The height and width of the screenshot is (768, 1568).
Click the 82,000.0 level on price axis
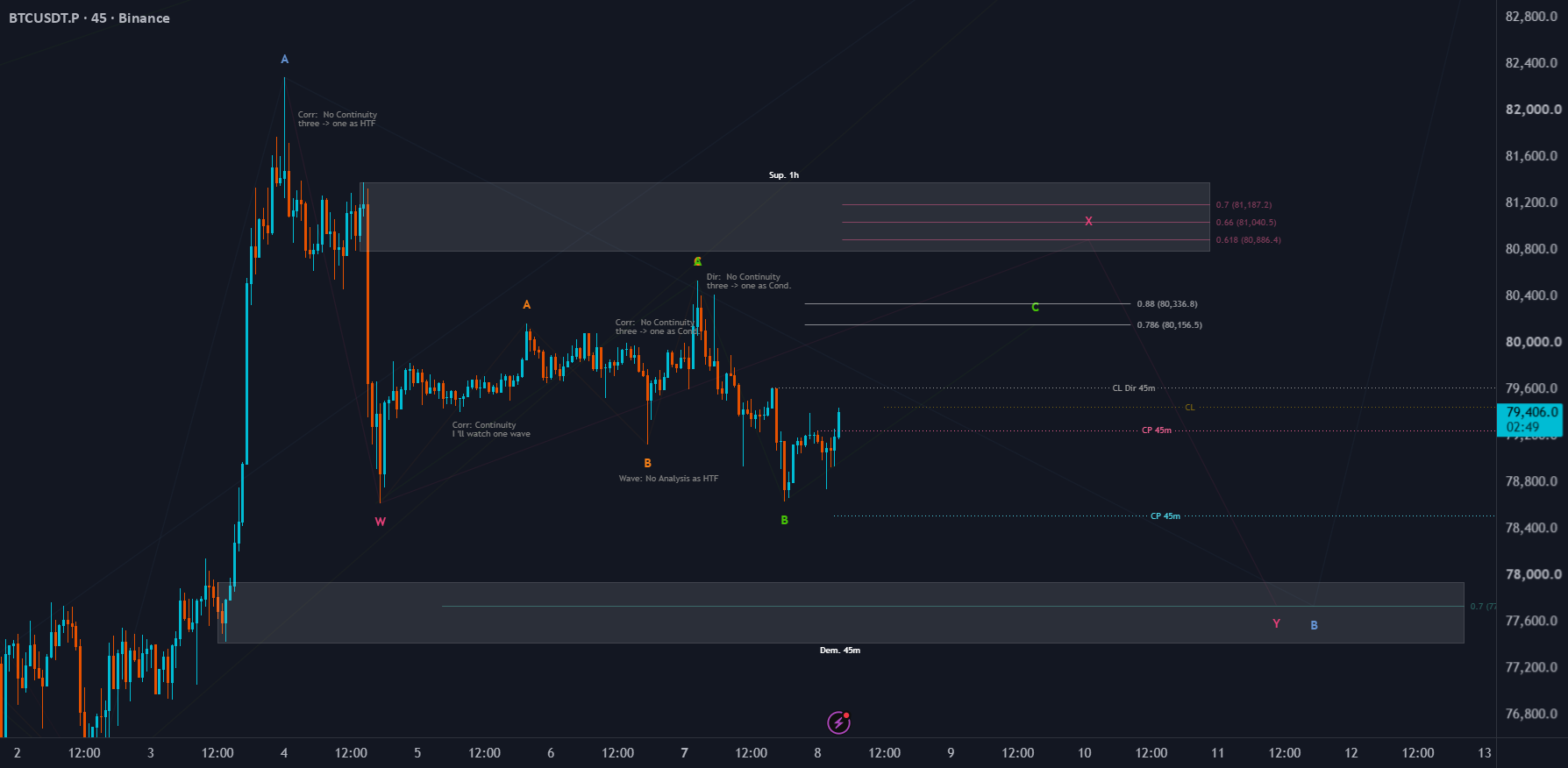[1533, 110]
